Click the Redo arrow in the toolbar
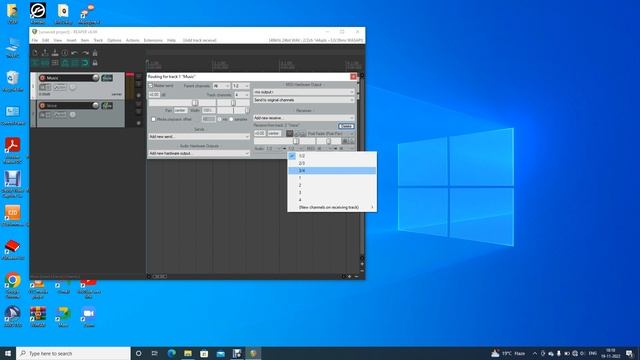This screenshot has width=640, height=360. click(85, 53)
